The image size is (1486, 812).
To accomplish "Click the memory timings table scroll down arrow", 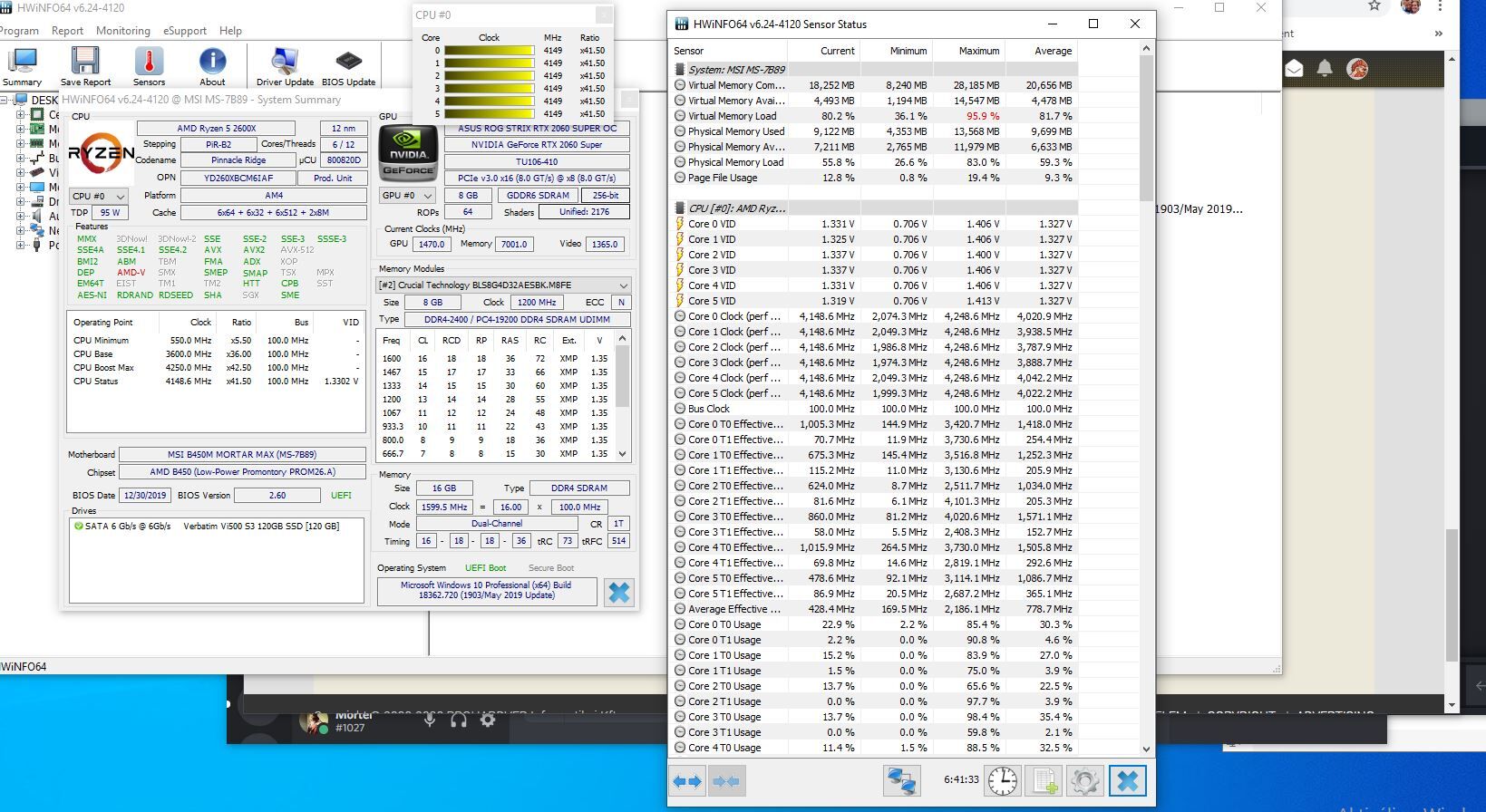I will coord(622,454).
